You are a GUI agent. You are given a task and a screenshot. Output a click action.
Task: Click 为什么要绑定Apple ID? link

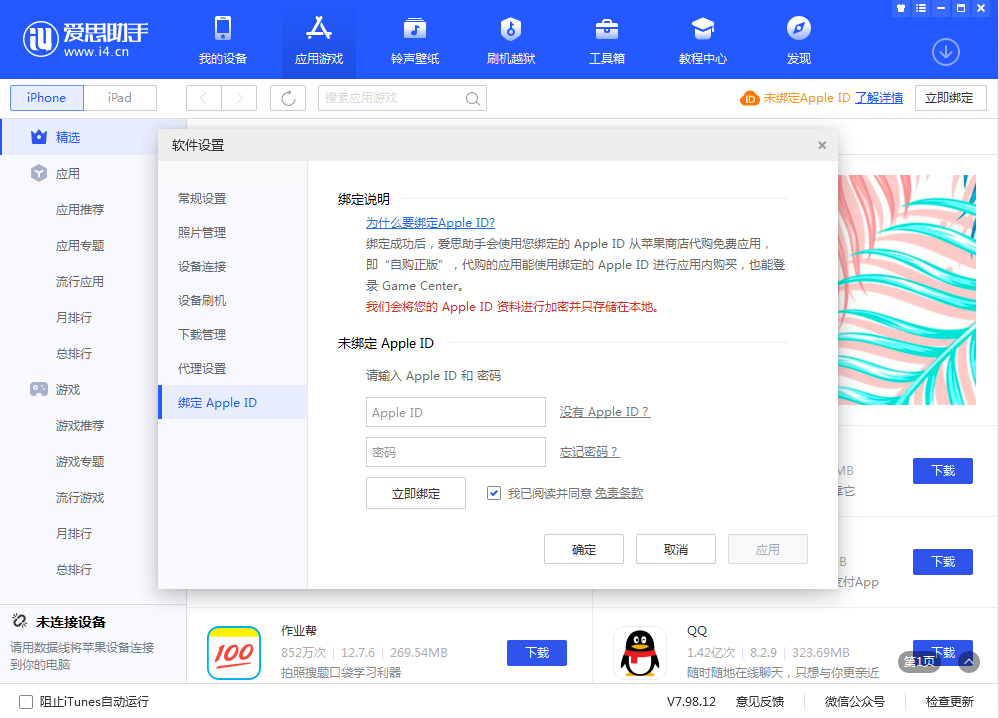(430, 223)
